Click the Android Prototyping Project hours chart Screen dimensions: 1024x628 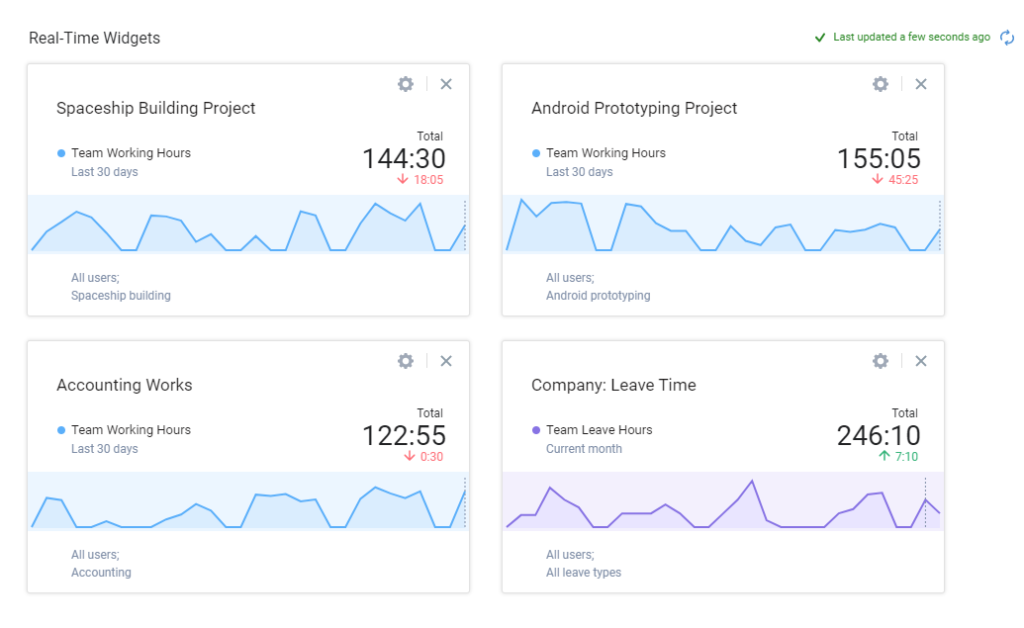point(723,224)
